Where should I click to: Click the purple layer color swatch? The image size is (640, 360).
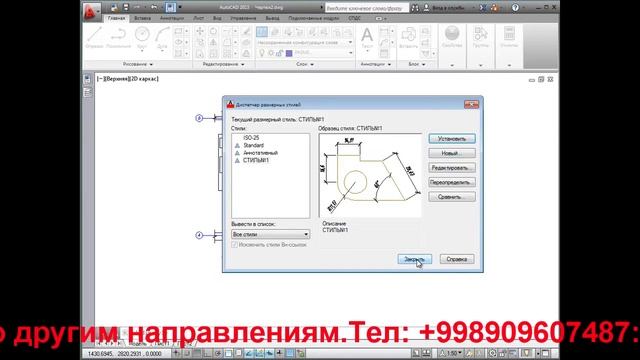[289, 53]
